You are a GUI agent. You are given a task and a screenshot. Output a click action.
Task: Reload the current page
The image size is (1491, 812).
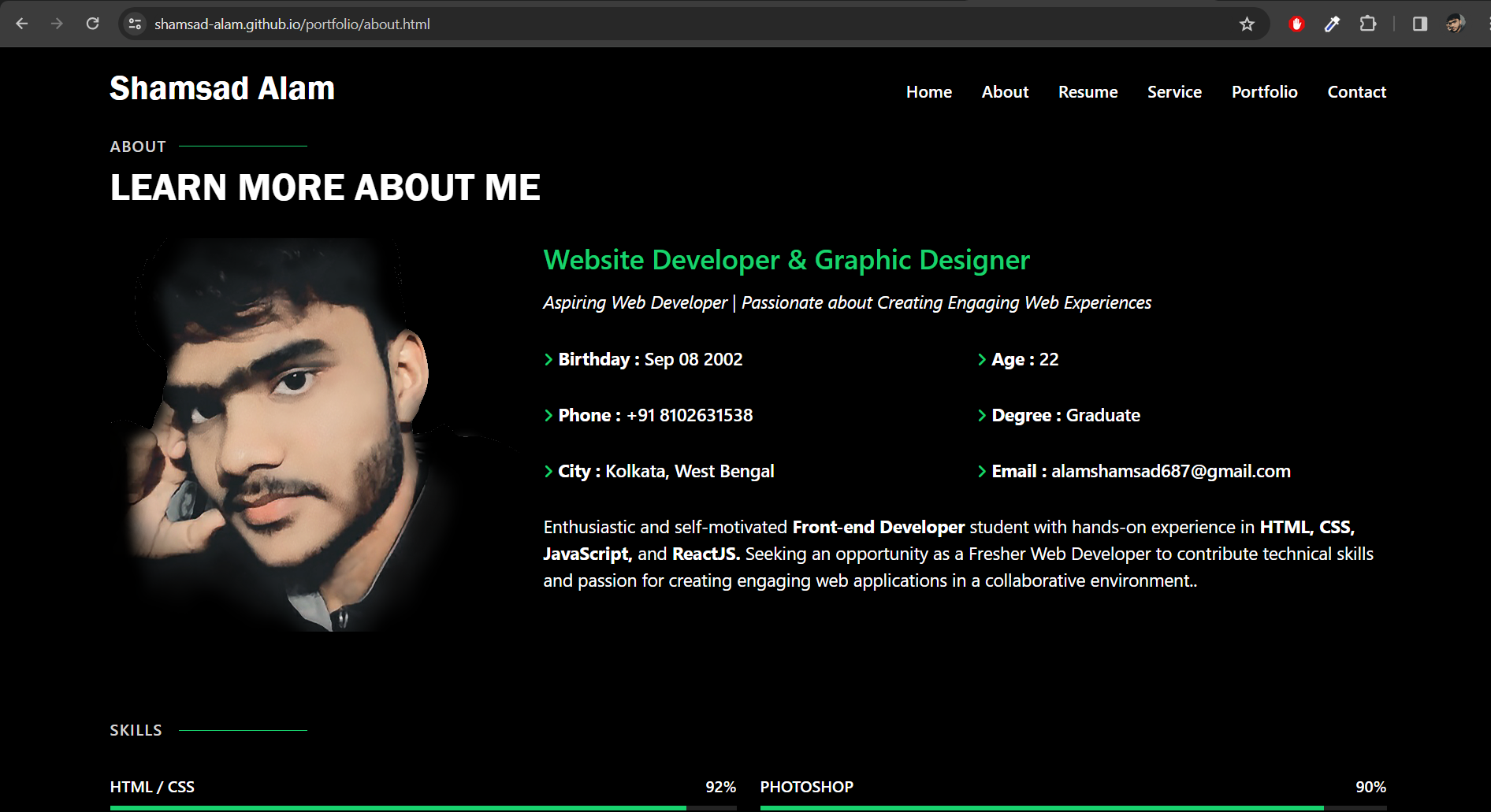(x=92, y=24)
